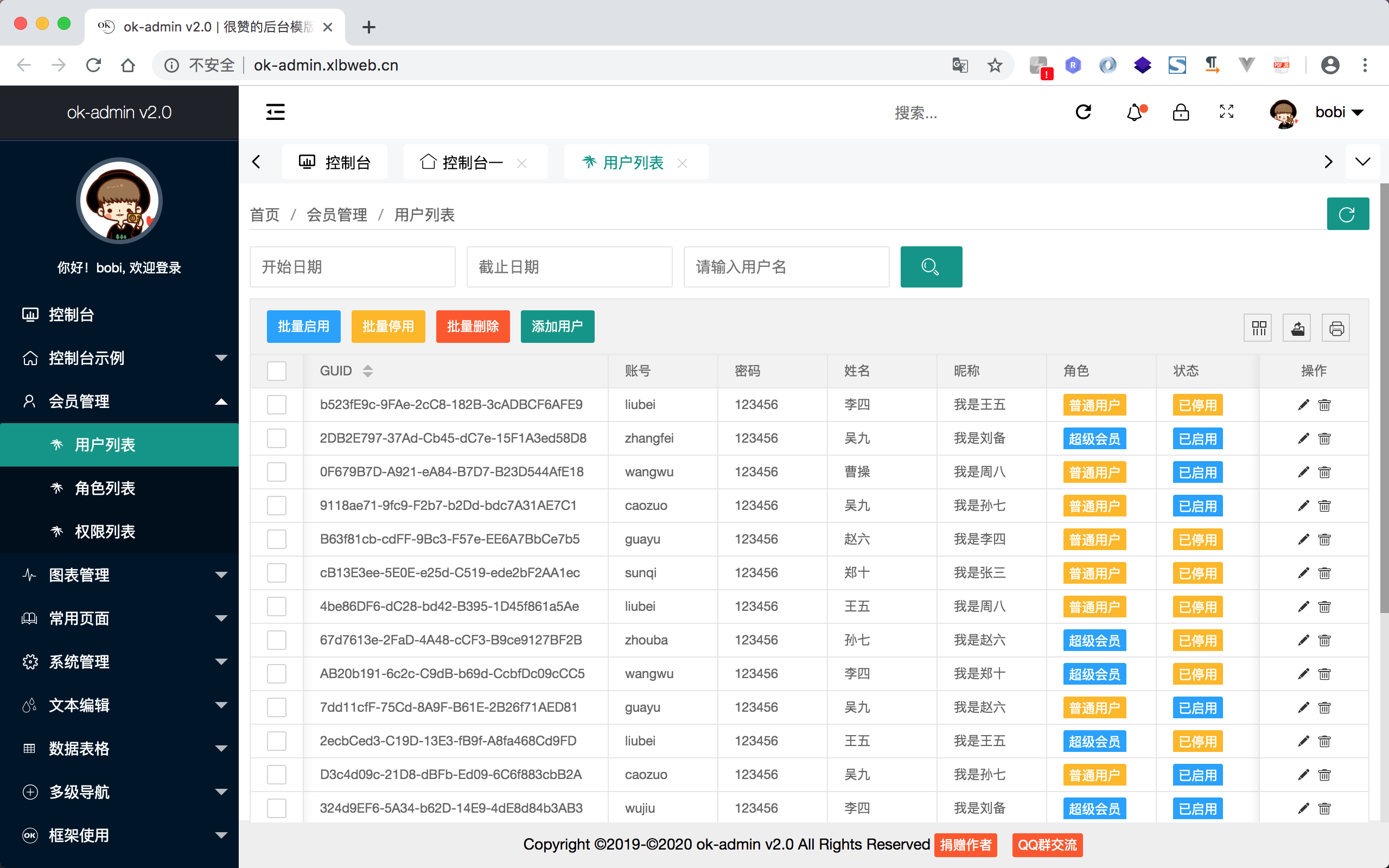Check the row for GUID 0F679B7D
Screen dimensions: 1389x868
277,472
